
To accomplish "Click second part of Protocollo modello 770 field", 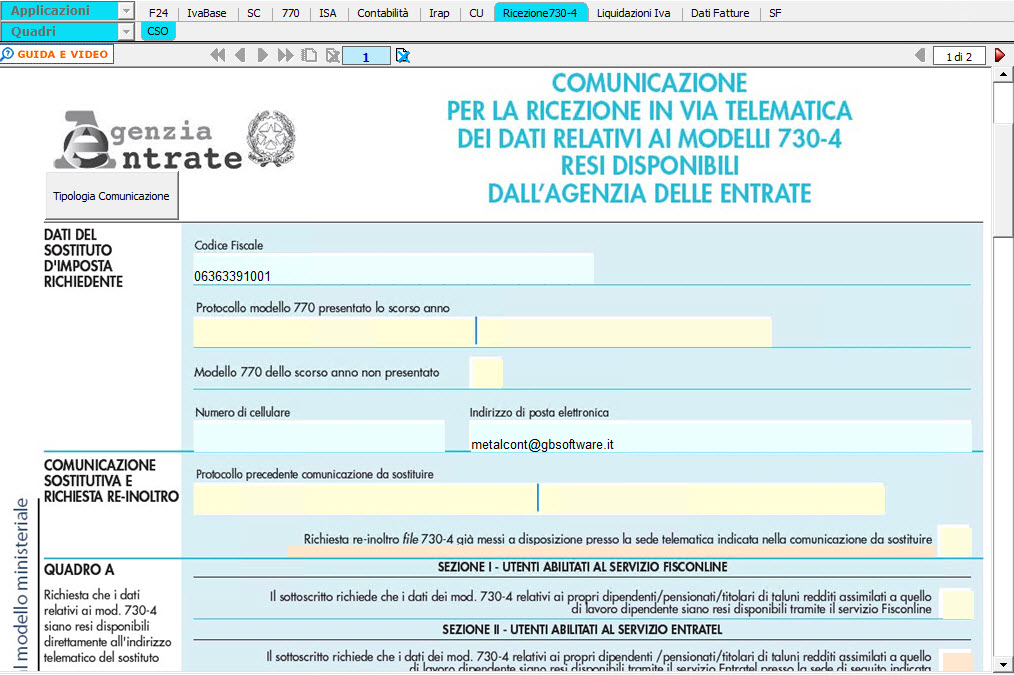I will pyautogui.click(x=625, y=331).
